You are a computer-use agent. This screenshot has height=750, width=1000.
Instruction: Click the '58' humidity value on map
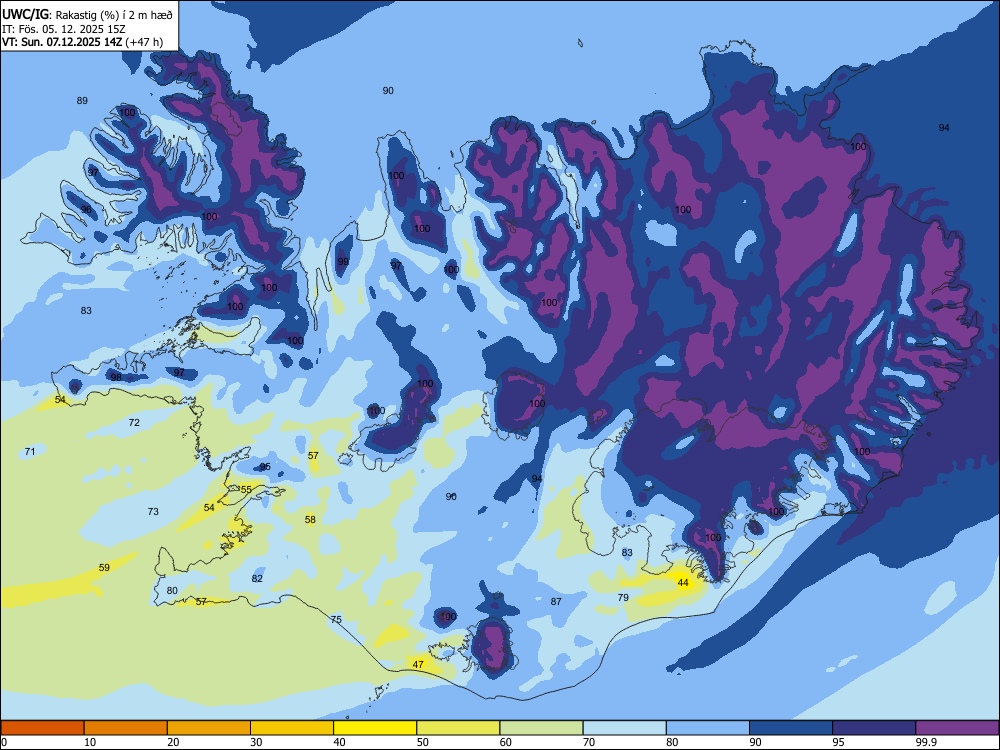(310, 519)
